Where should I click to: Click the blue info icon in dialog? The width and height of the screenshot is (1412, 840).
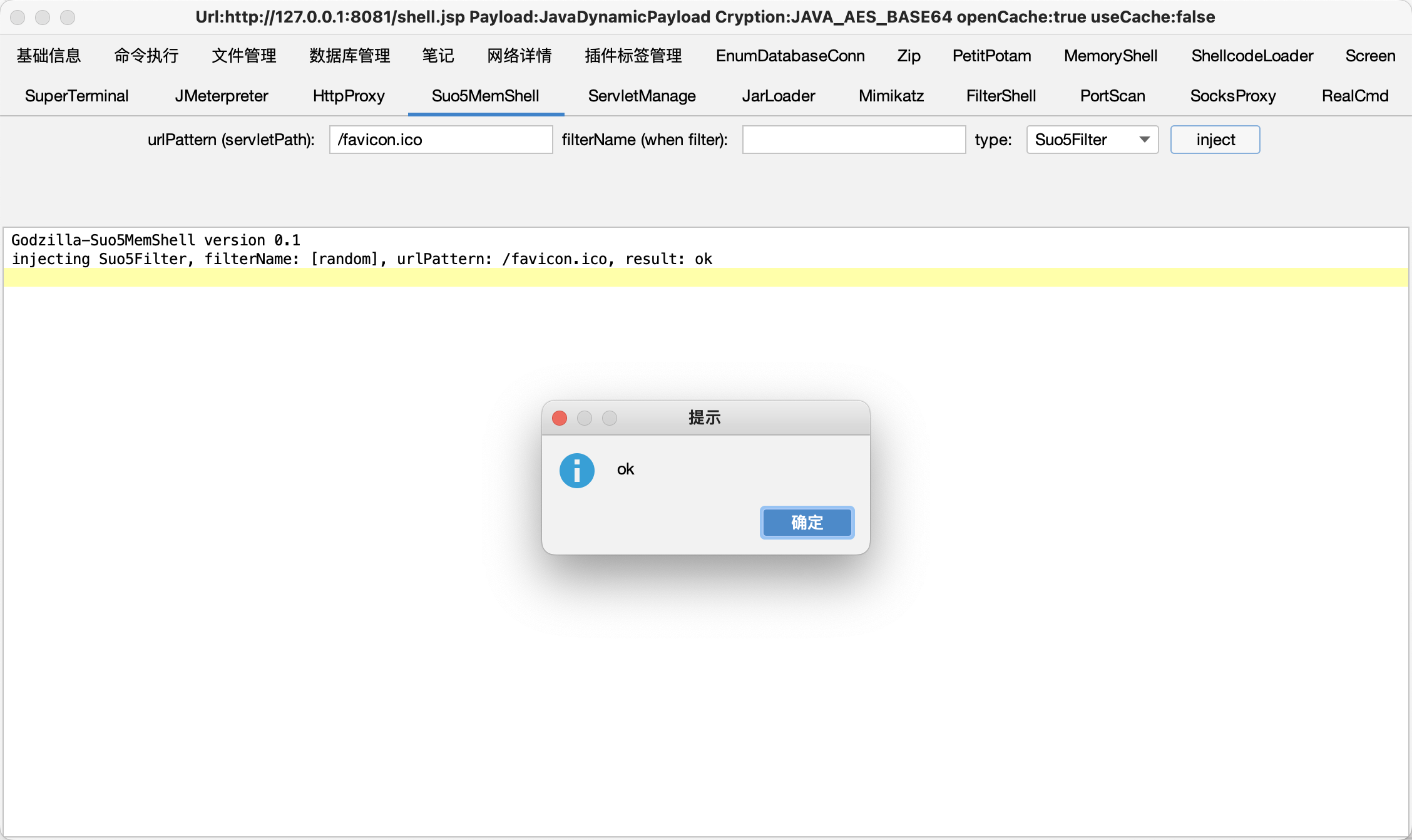click(576, 471)
